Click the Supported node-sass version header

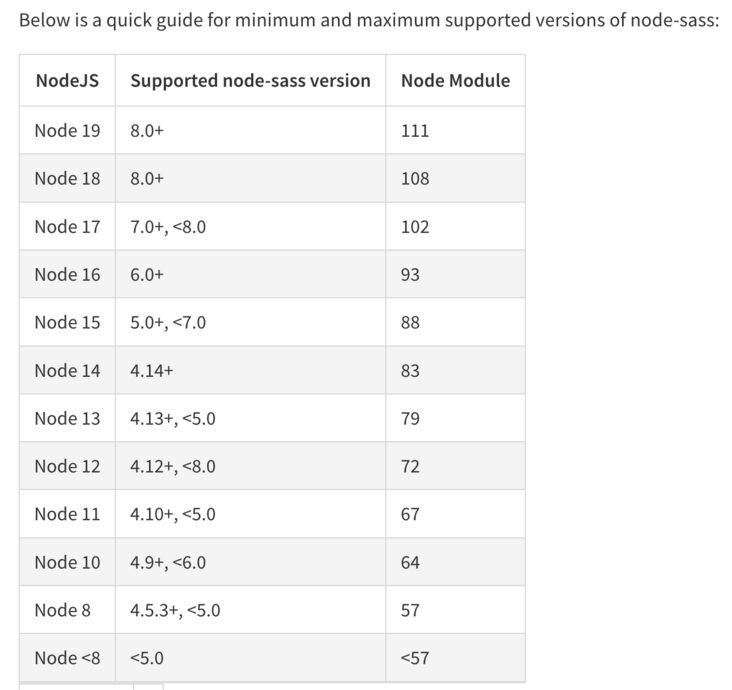[250, 81]
